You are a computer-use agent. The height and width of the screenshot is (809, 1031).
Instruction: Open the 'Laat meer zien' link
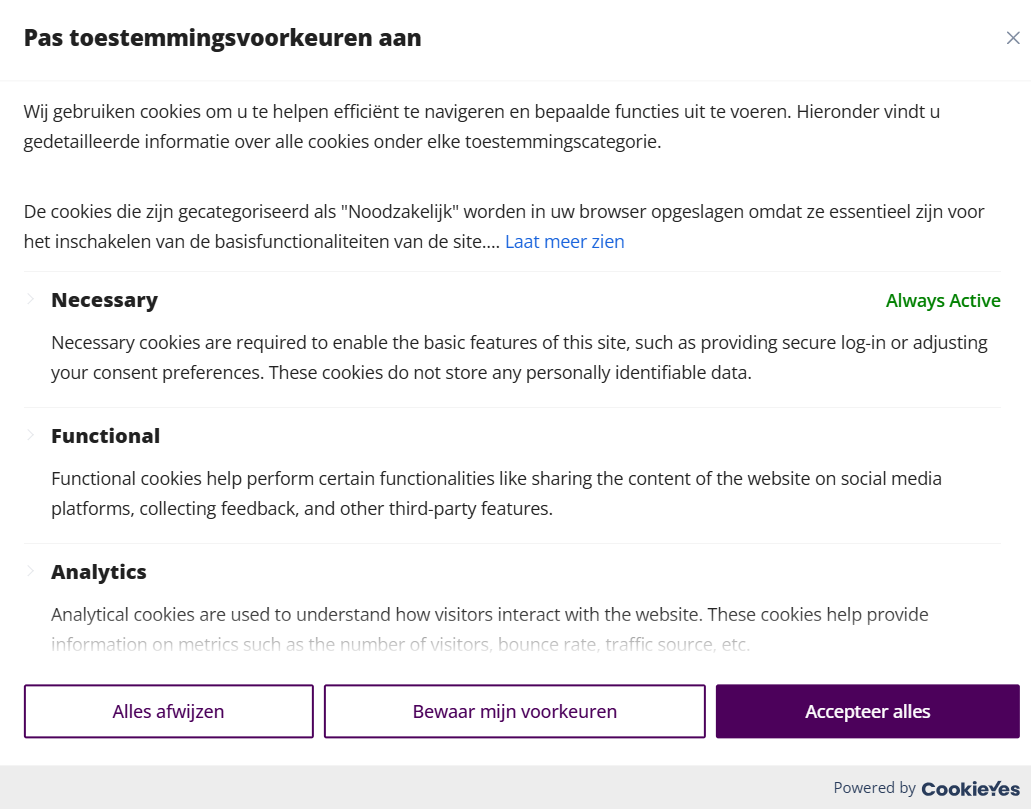click(564, 241)
